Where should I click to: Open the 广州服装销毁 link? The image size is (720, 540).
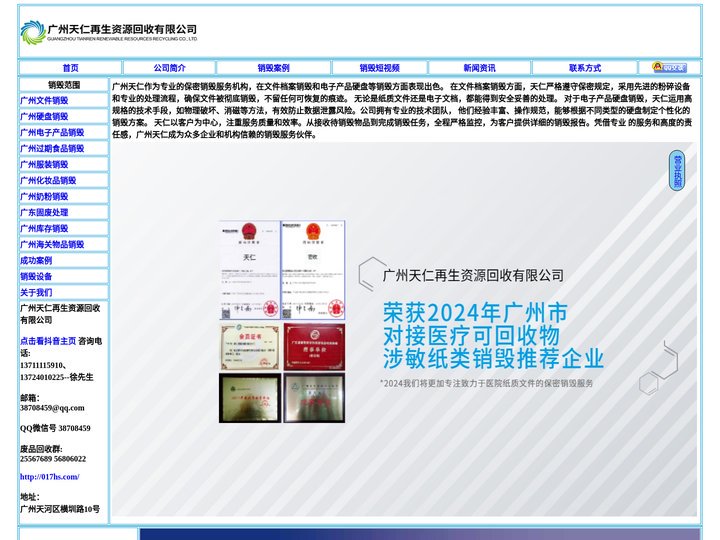(44, 164)
